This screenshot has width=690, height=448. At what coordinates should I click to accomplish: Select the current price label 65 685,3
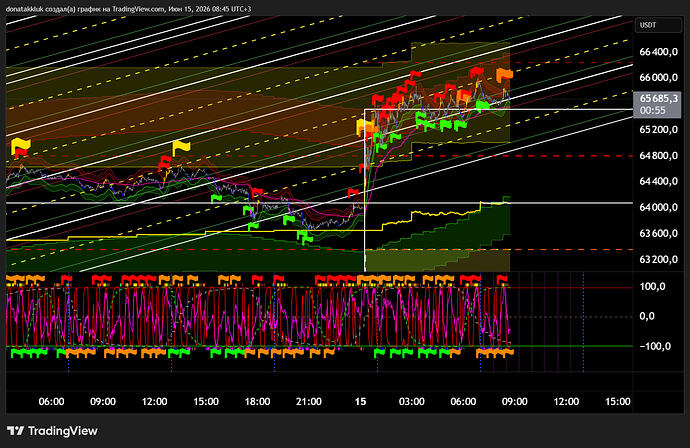(659, 99)
